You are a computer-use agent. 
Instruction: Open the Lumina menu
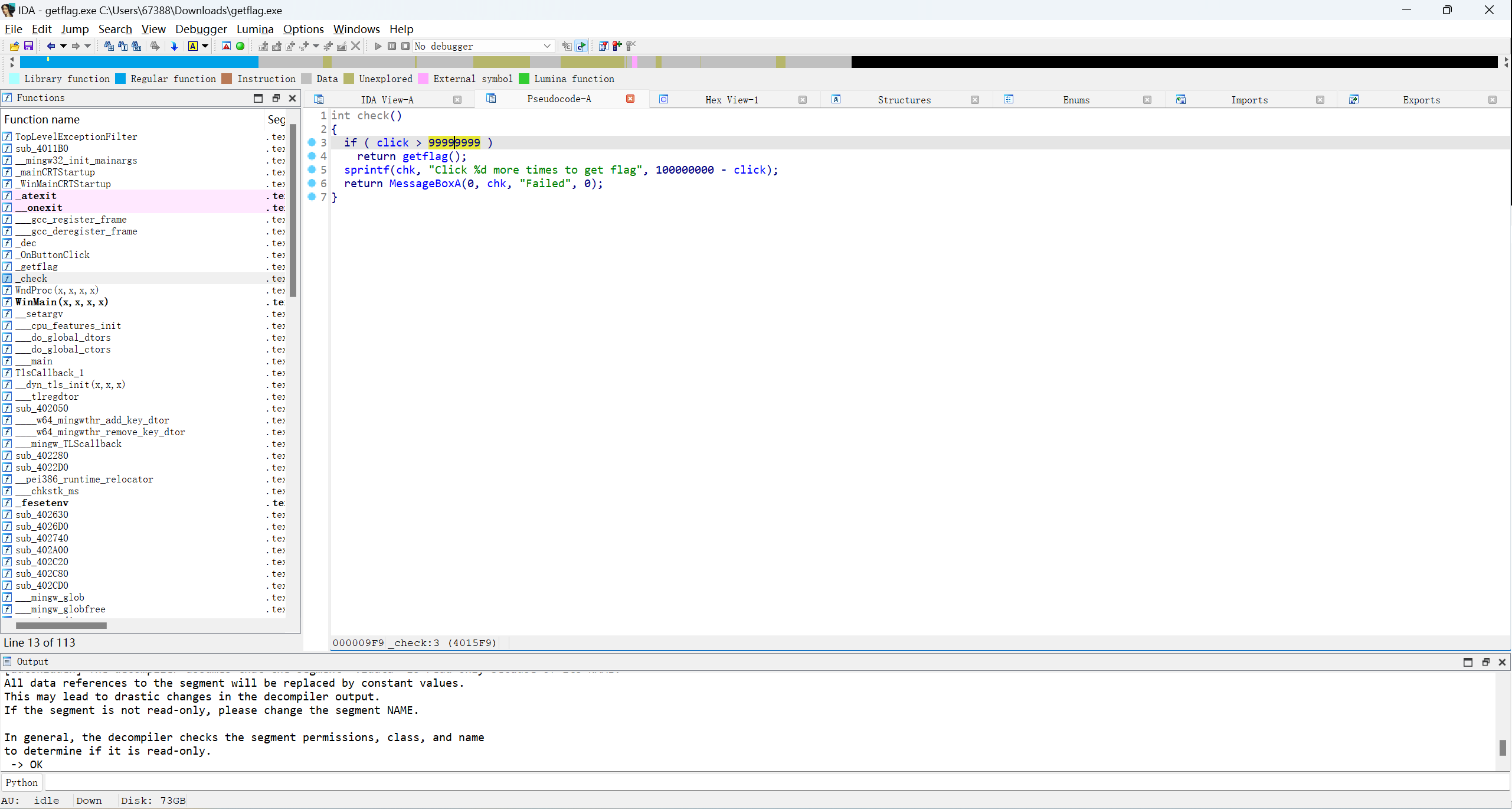(255, 29)
